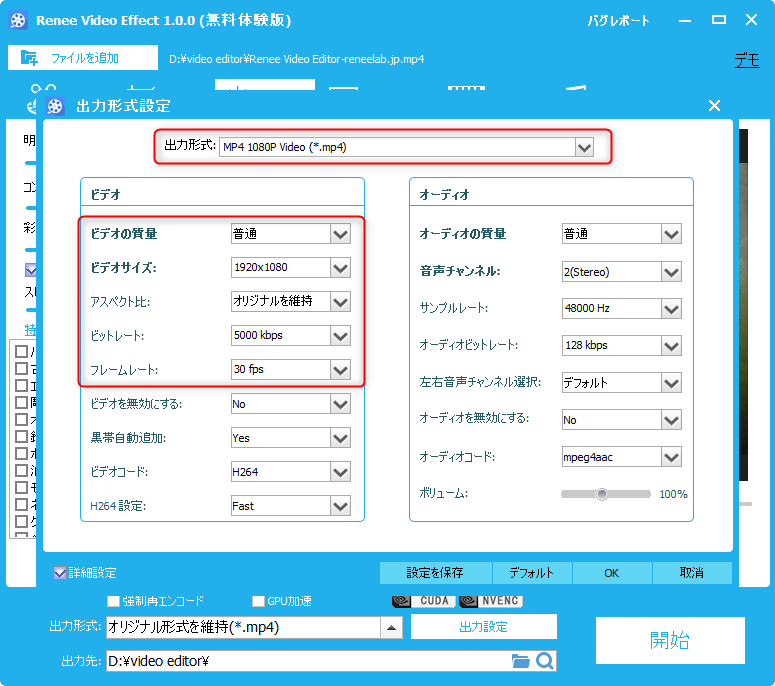This screenshot has width=775, height=686.
Task: Close the 出力形式設定 dialog
Action: click(714, 105)
